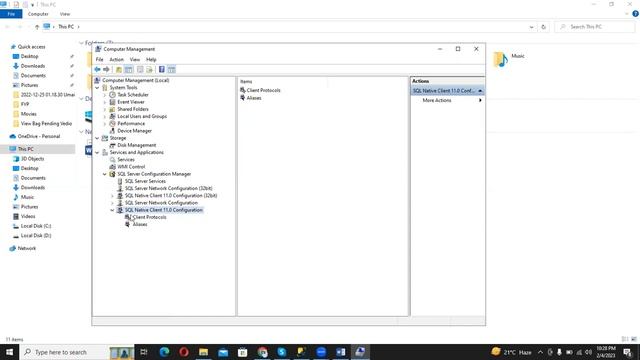
Task: Open Computer tab in the This PC window
Action: click(x=38, y=14)
